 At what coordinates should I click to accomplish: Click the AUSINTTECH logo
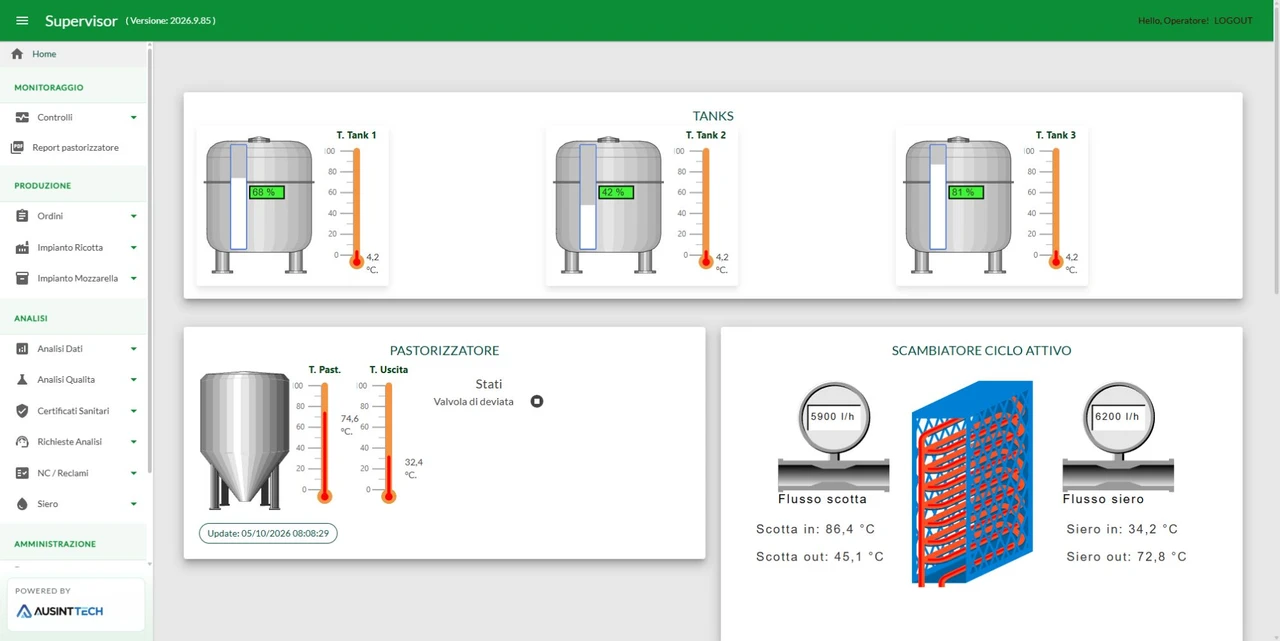point(60,611)
